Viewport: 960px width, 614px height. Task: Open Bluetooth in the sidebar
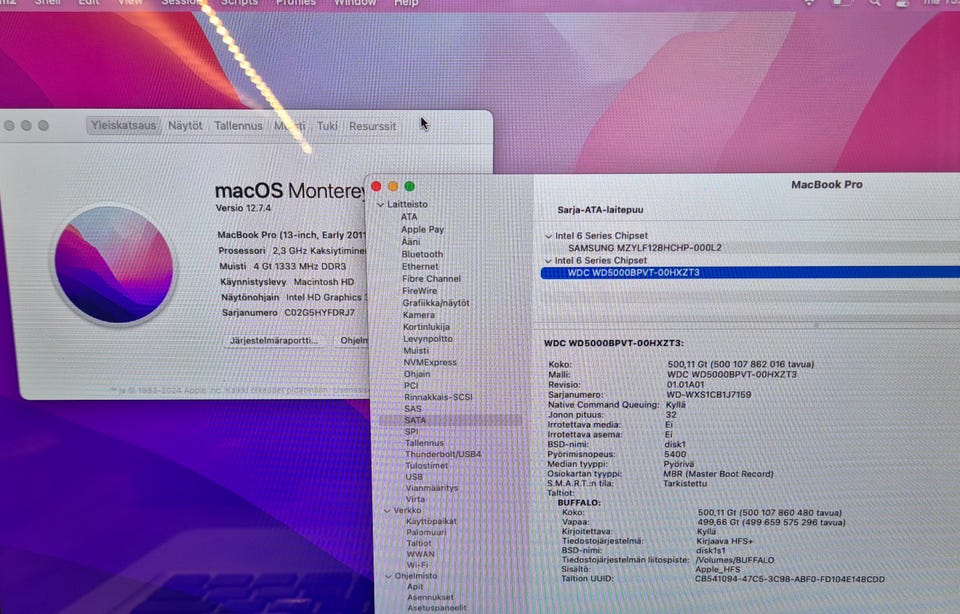click(x=422, y=254)
